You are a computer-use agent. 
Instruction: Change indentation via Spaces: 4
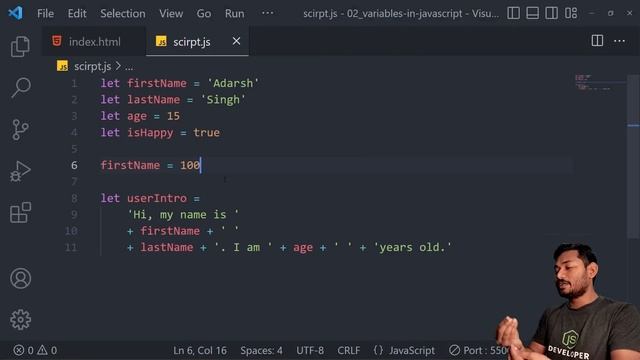(261, 350)
